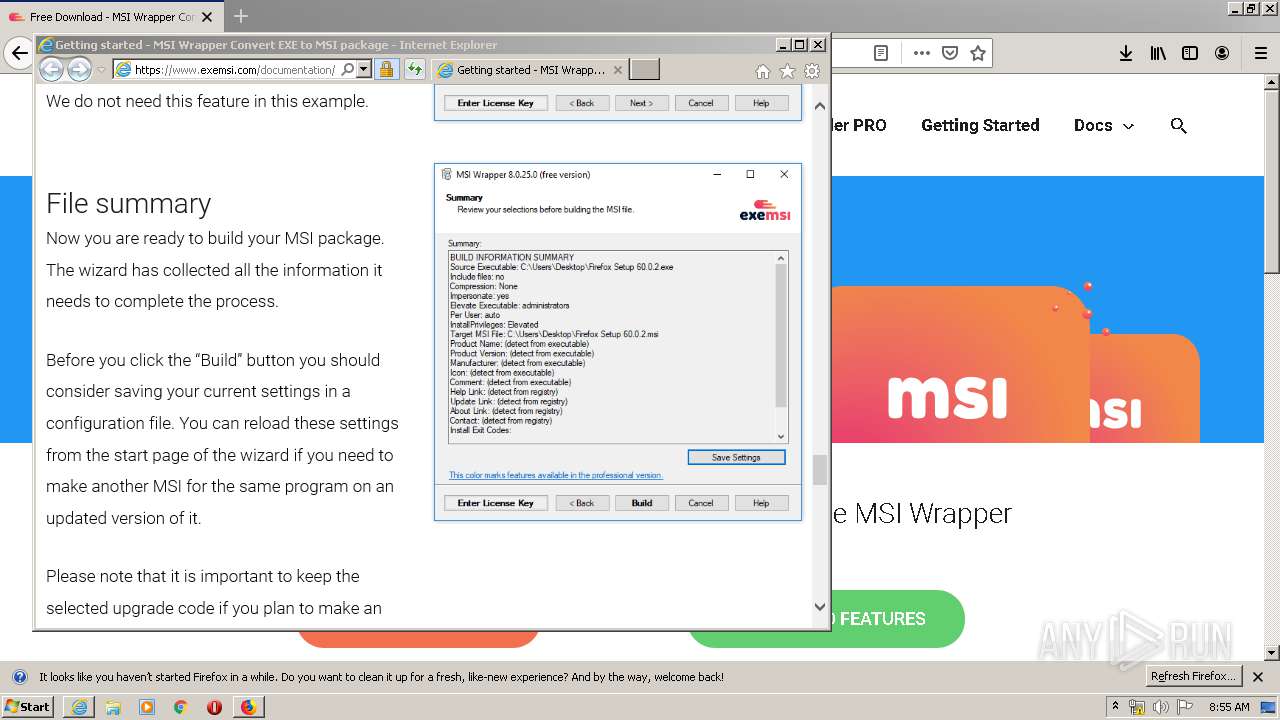
Task: Open the Firefox hamburger menu
Action: [x=1261, y=53]
